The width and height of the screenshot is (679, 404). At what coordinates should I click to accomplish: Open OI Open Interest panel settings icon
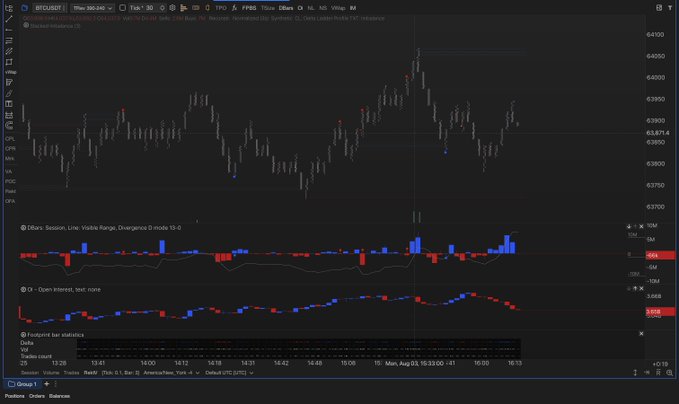(23, 290)
